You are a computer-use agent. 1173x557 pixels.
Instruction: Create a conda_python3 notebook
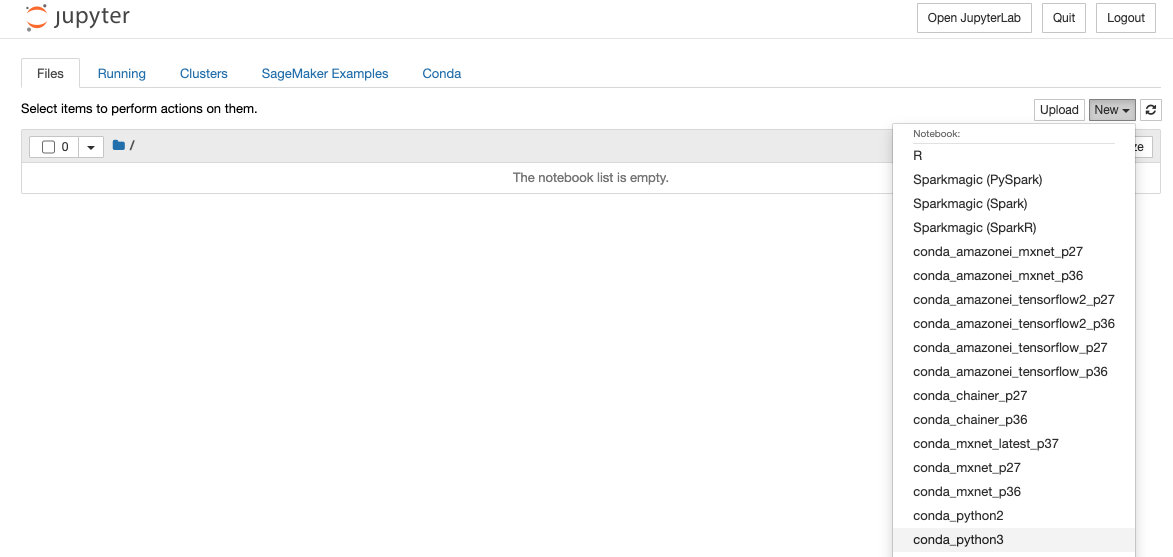pyautogui.click(x=1014, y=539)
